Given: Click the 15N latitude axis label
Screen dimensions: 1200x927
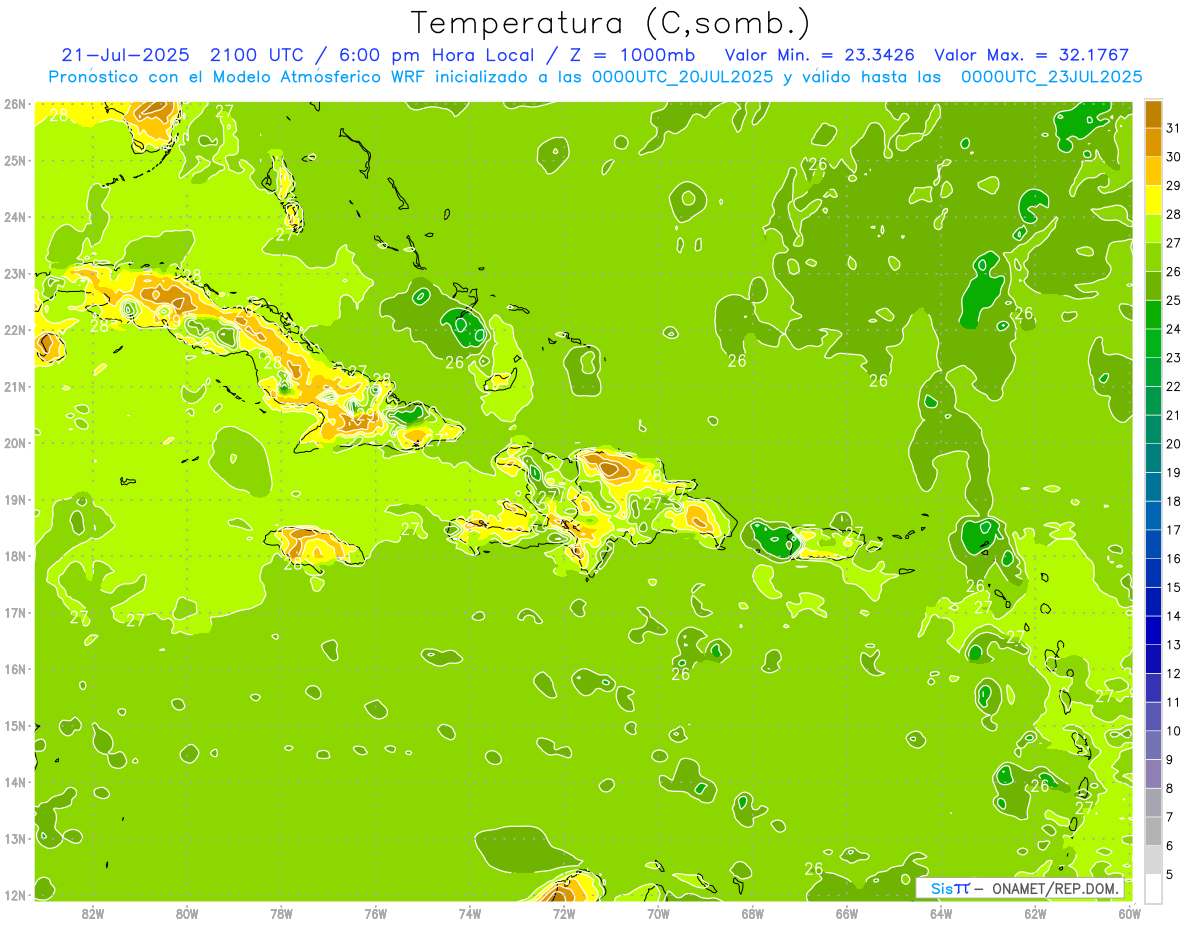Looking at the screenshot, I should [15, 725].
